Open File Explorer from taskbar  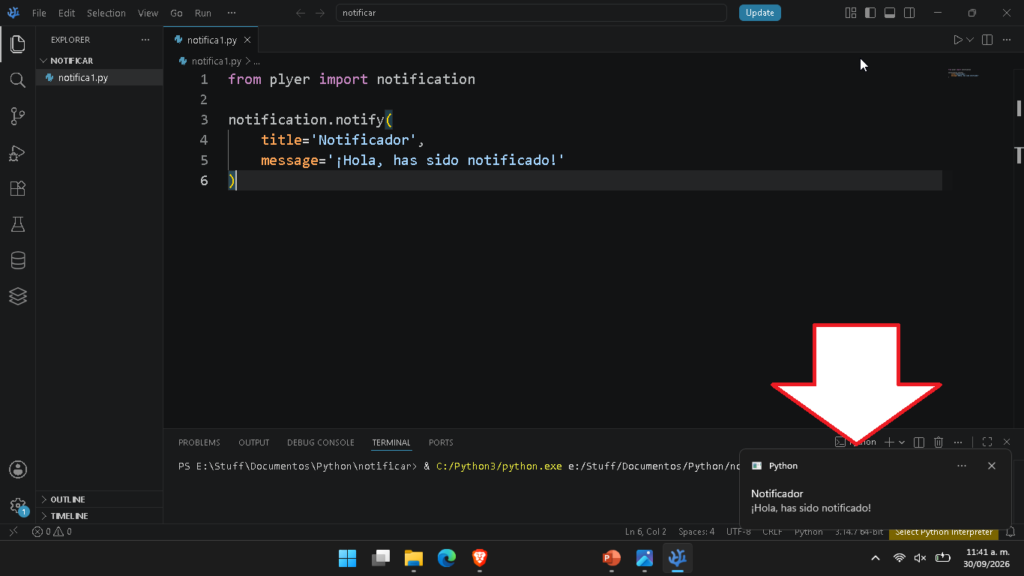[413, 558]
